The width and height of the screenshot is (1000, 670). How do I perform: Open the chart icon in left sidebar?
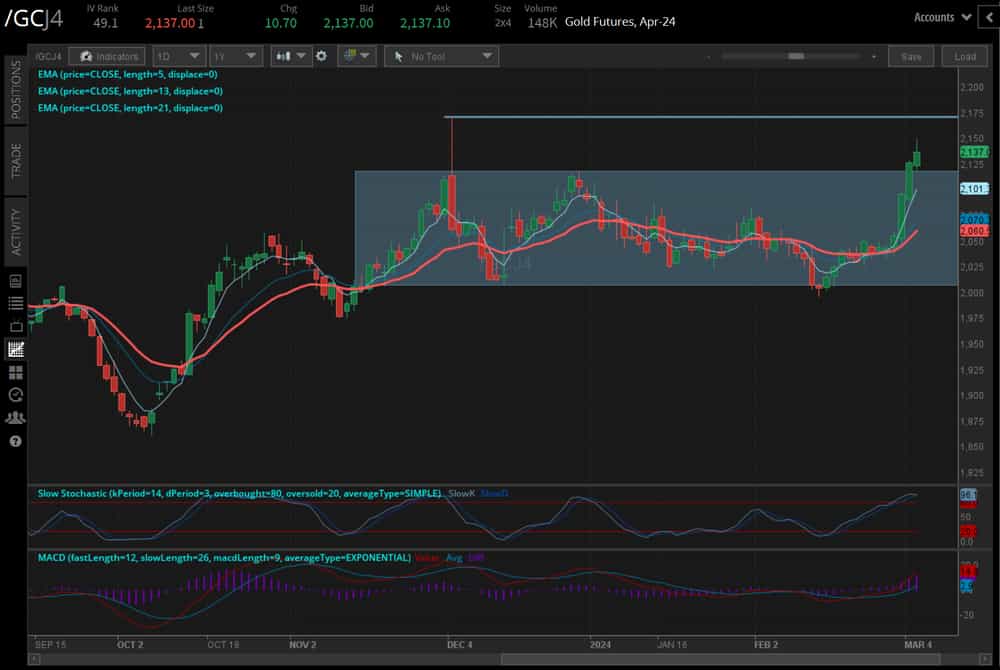pyautogui.click(x=15, y=349)
